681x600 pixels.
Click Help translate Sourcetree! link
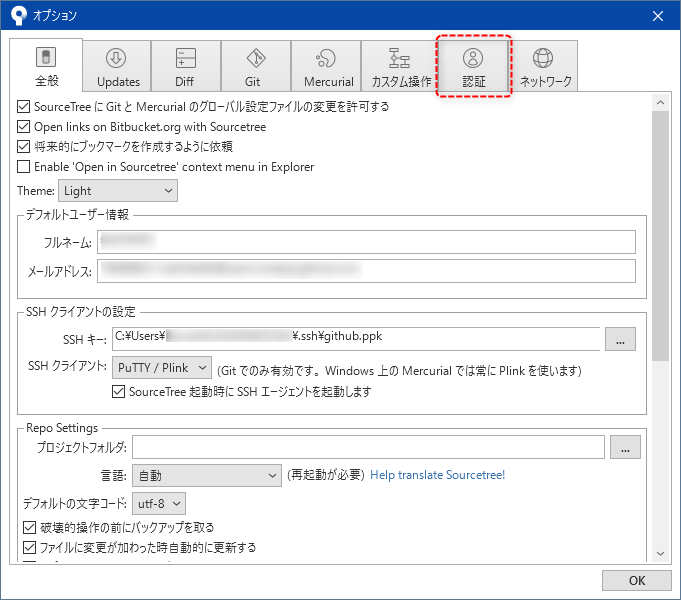[x=437, y=475]
